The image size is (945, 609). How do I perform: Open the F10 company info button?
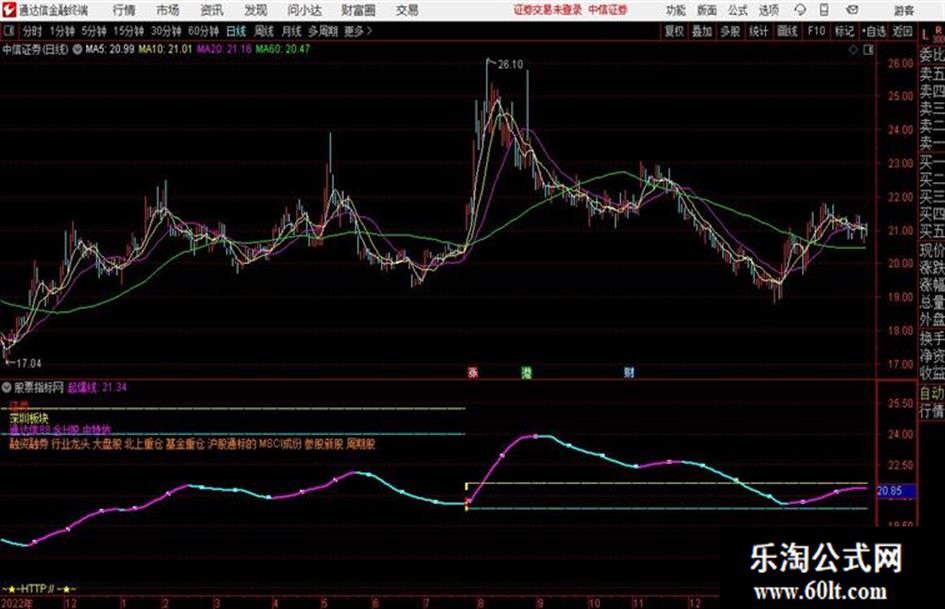point(816,31)
